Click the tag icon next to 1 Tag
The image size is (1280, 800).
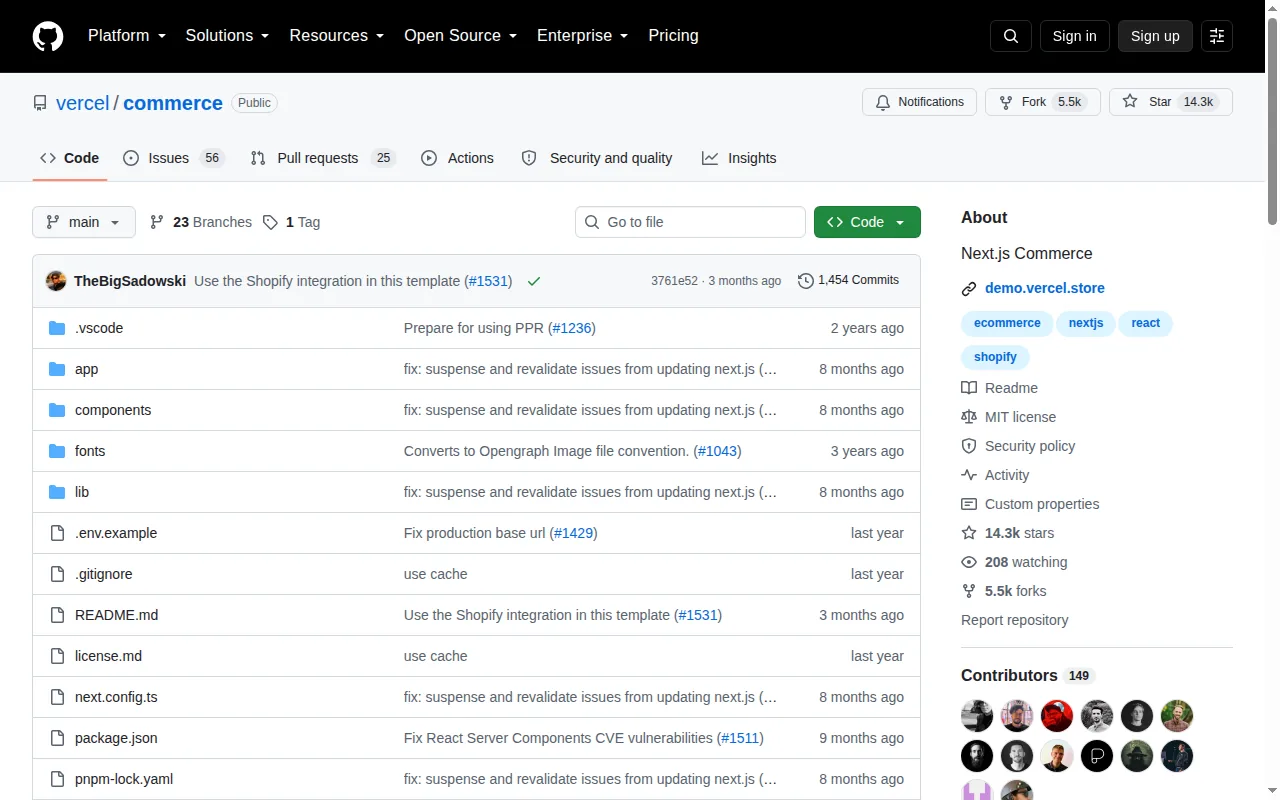pyautogui.click(x=270, y=222)
